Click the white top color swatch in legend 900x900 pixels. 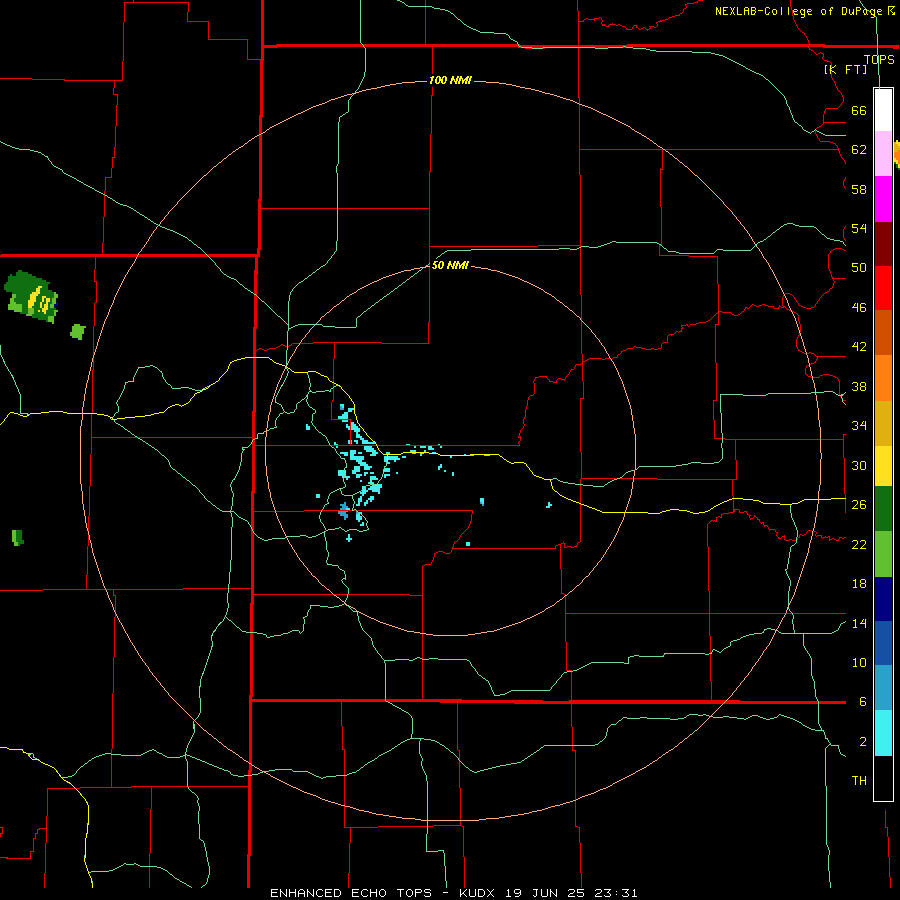coord(883,110)
